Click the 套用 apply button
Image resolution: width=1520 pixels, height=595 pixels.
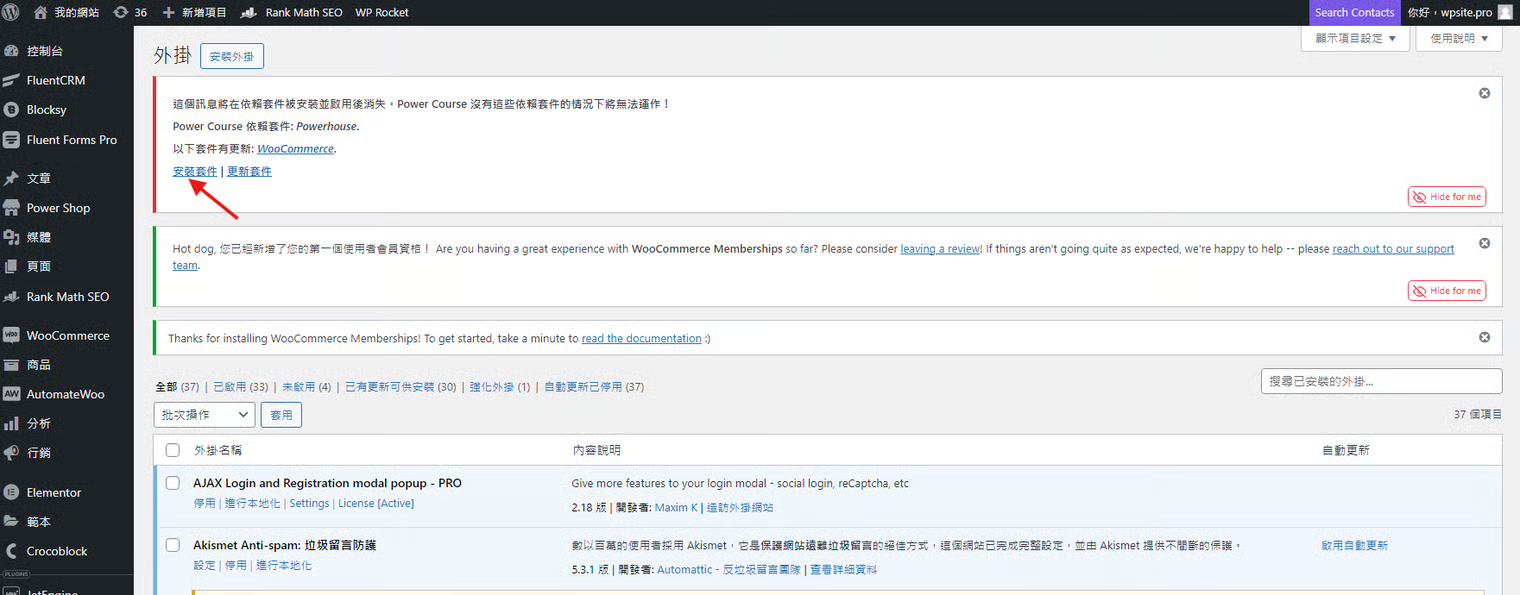(281, 414)
